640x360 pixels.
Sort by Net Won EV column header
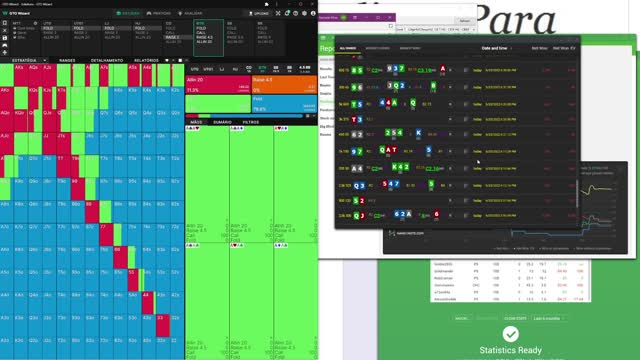pos(564,48)
